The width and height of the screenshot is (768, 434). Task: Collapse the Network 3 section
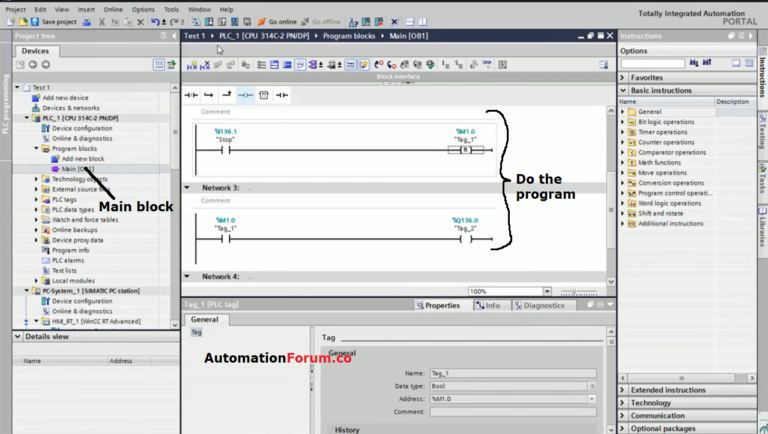(187, 187)
